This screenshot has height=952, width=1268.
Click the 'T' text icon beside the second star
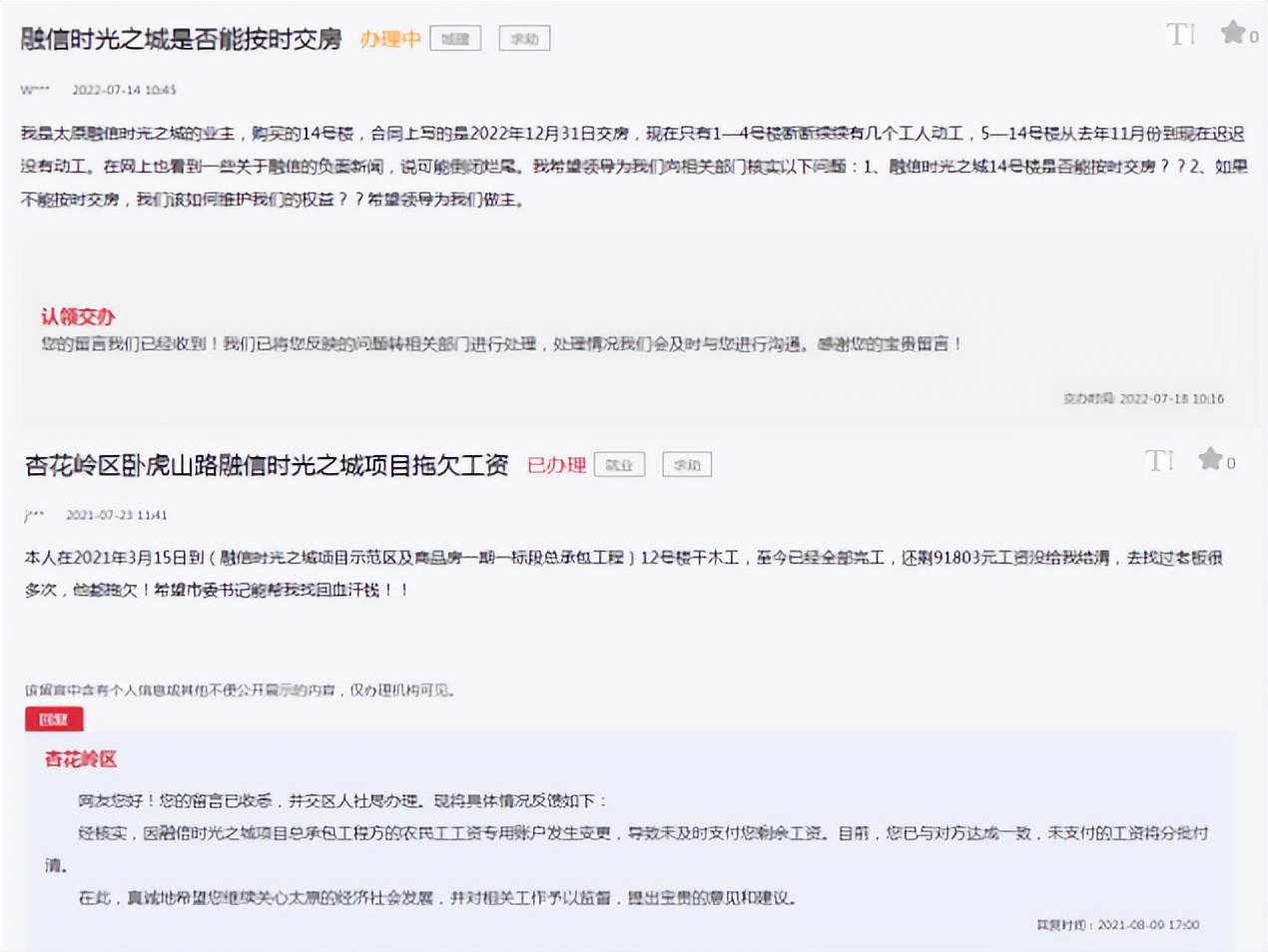coord(1157,461)
